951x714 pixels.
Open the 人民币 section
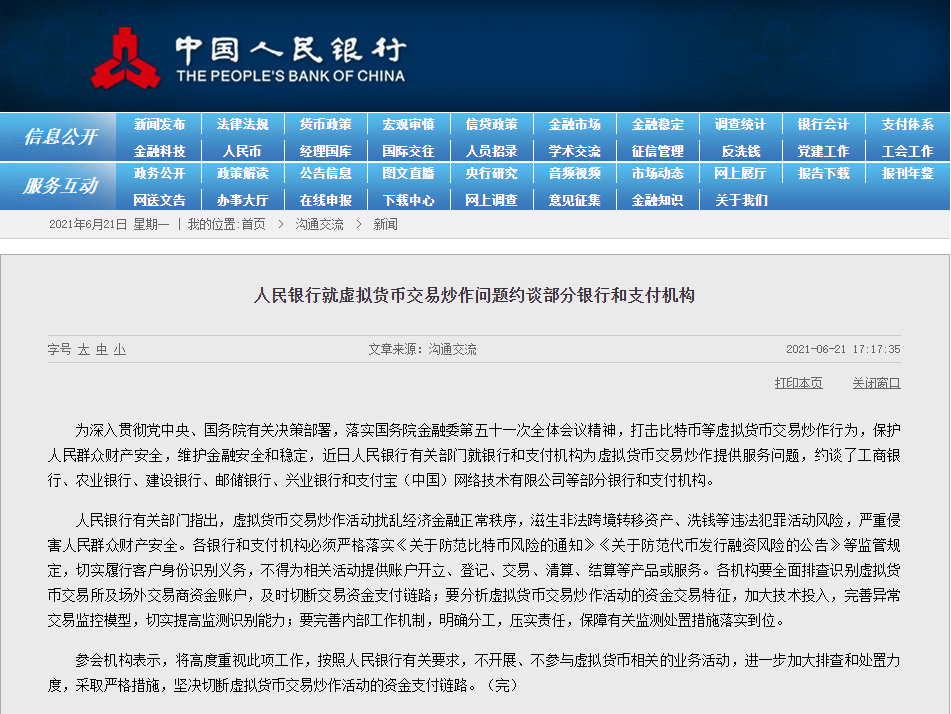point(242,151)
